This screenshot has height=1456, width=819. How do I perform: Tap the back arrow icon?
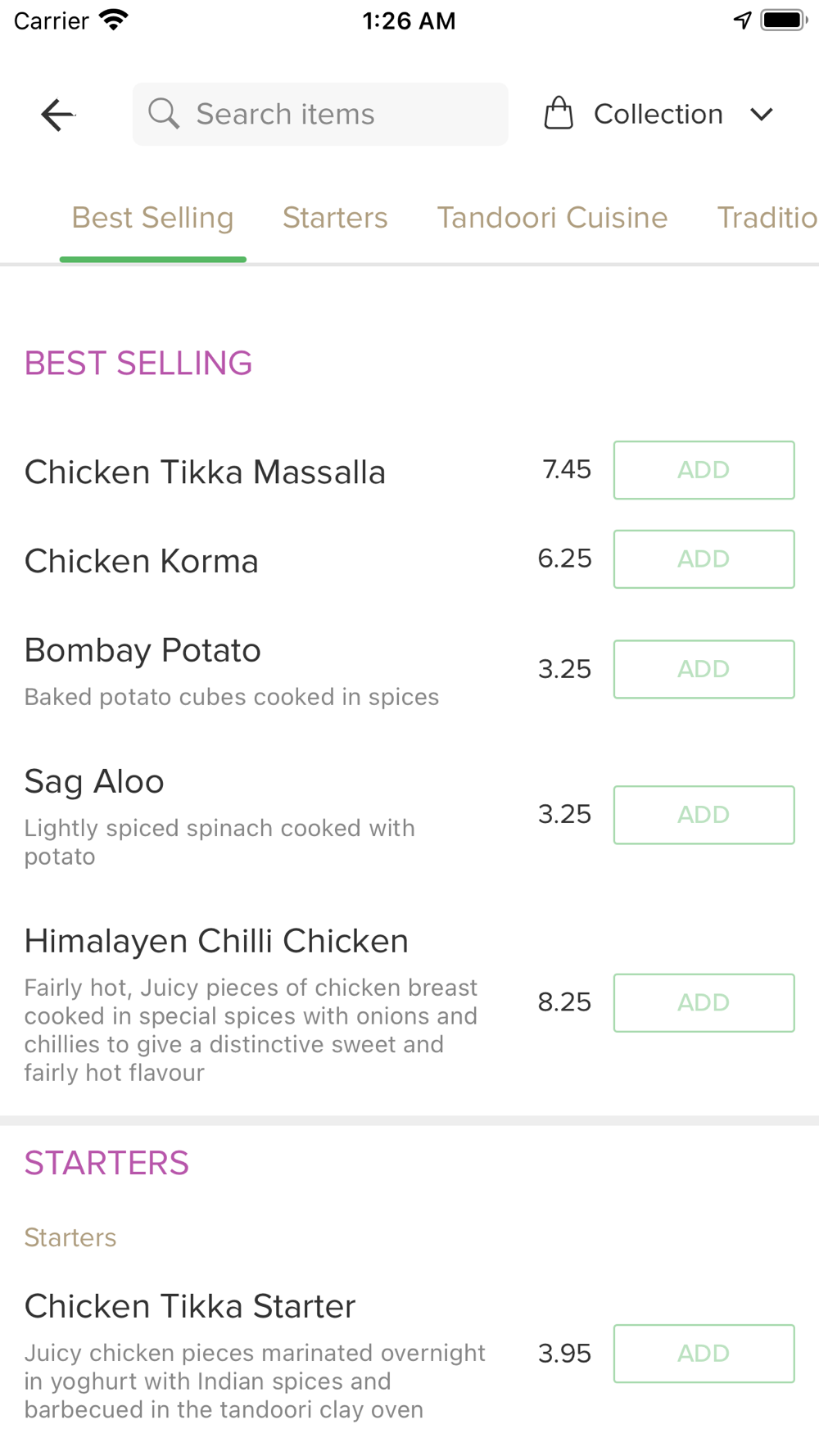tap(57, 115)
